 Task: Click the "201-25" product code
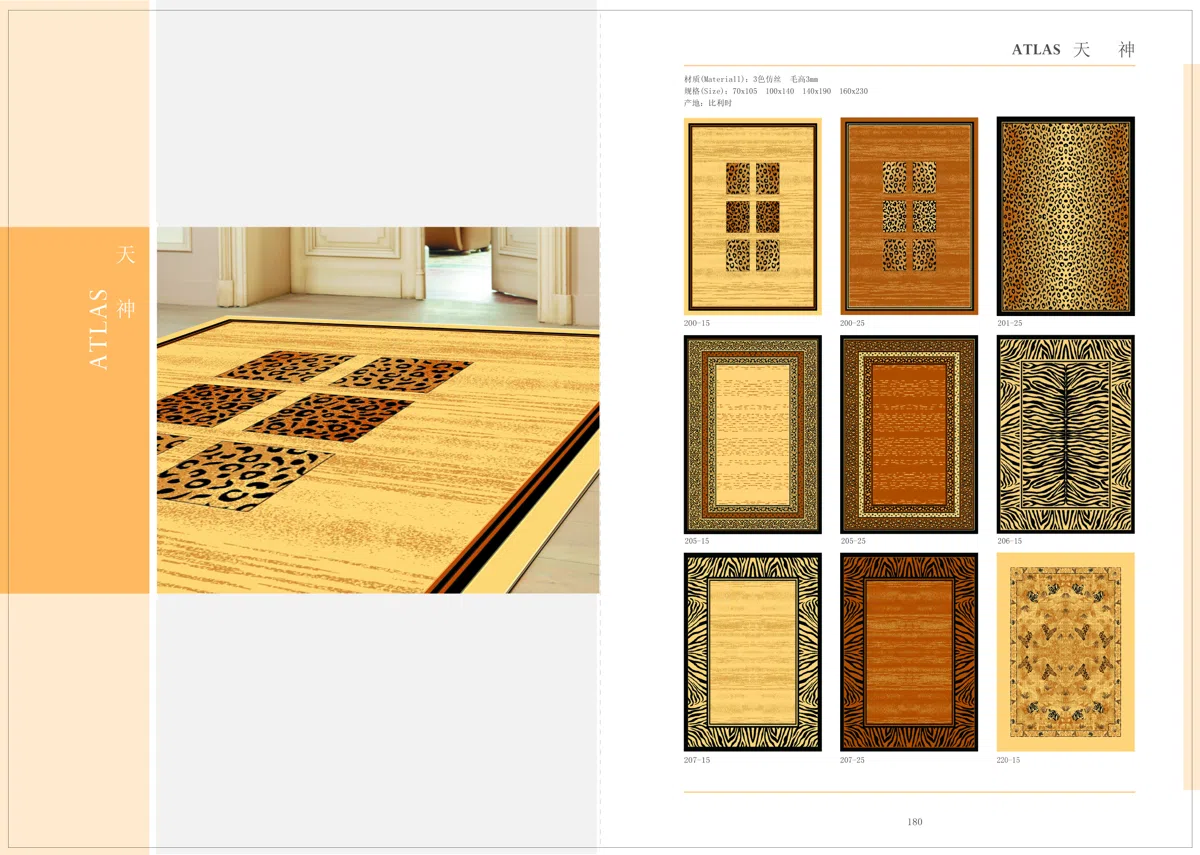tap(1010, 324)
